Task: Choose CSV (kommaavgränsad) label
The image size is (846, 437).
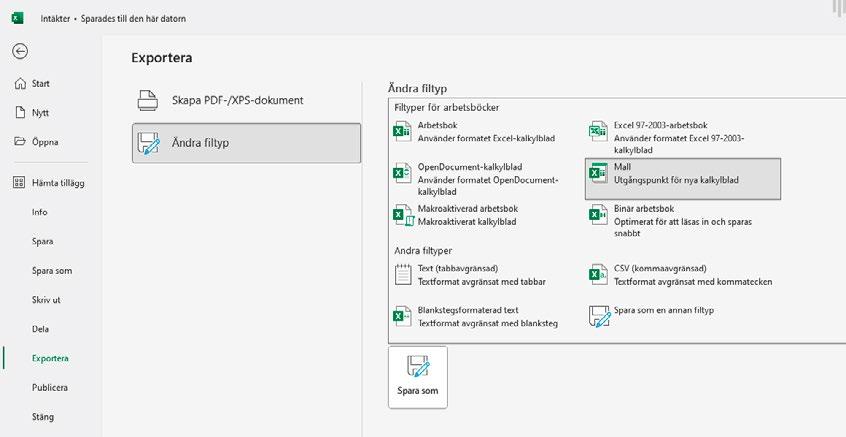Action: tap(660, 268)
